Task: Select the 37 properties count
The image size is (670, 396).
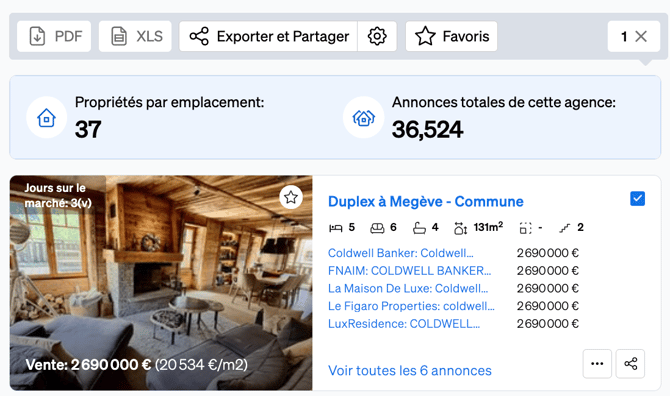Action: (88, 129)
